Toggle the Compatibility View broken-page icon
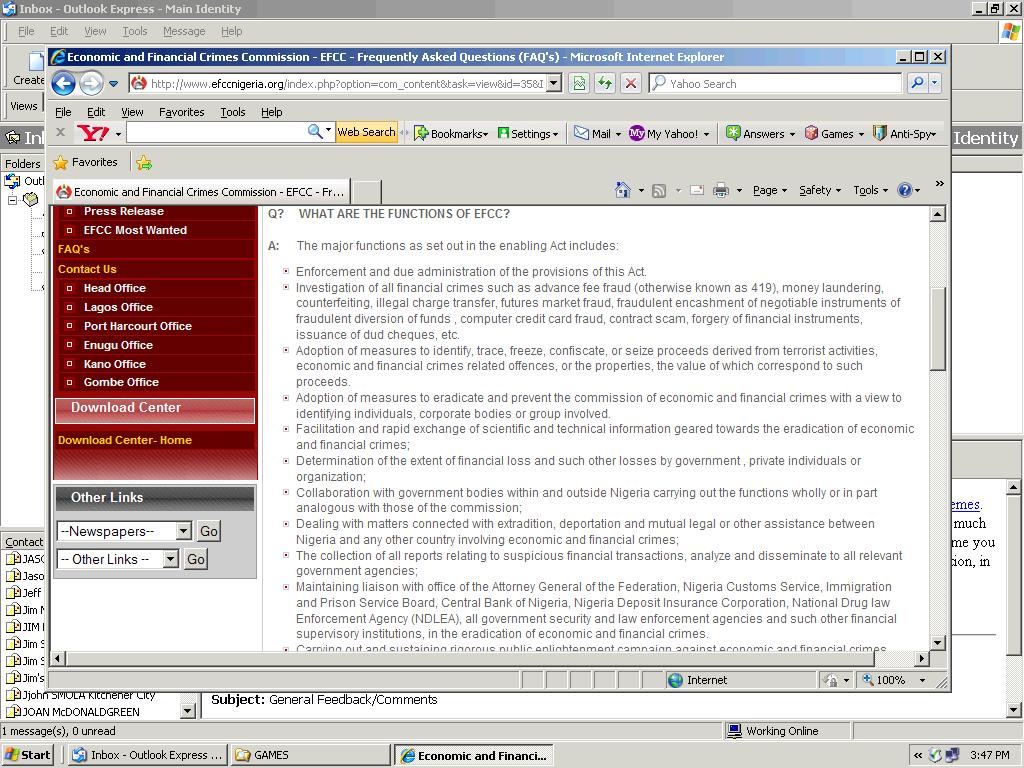The image size is (1024, 768). pos(579,84)
